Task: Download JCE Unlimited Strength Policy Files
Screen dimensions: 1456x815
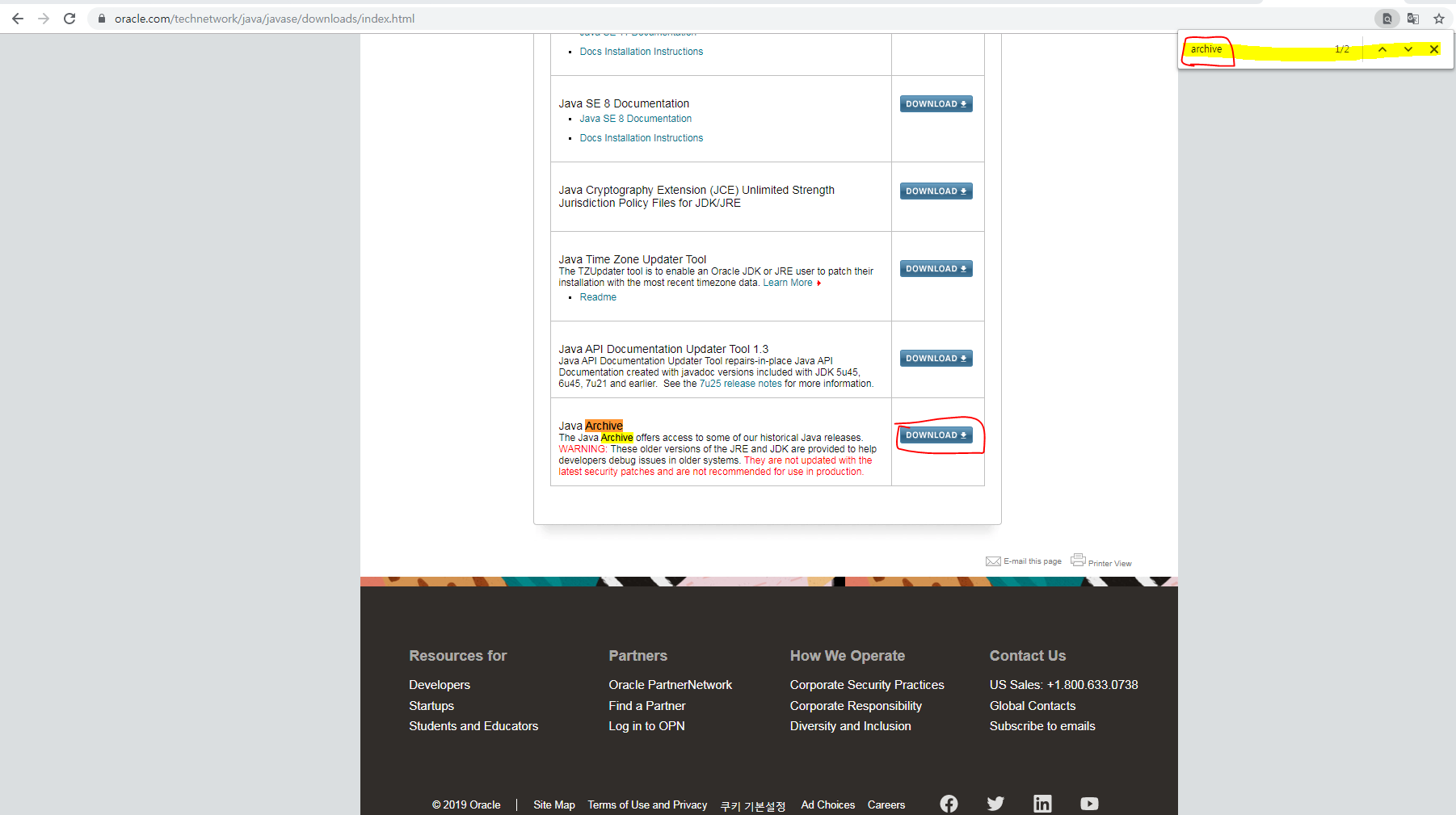Action: (x=936, y=191)
